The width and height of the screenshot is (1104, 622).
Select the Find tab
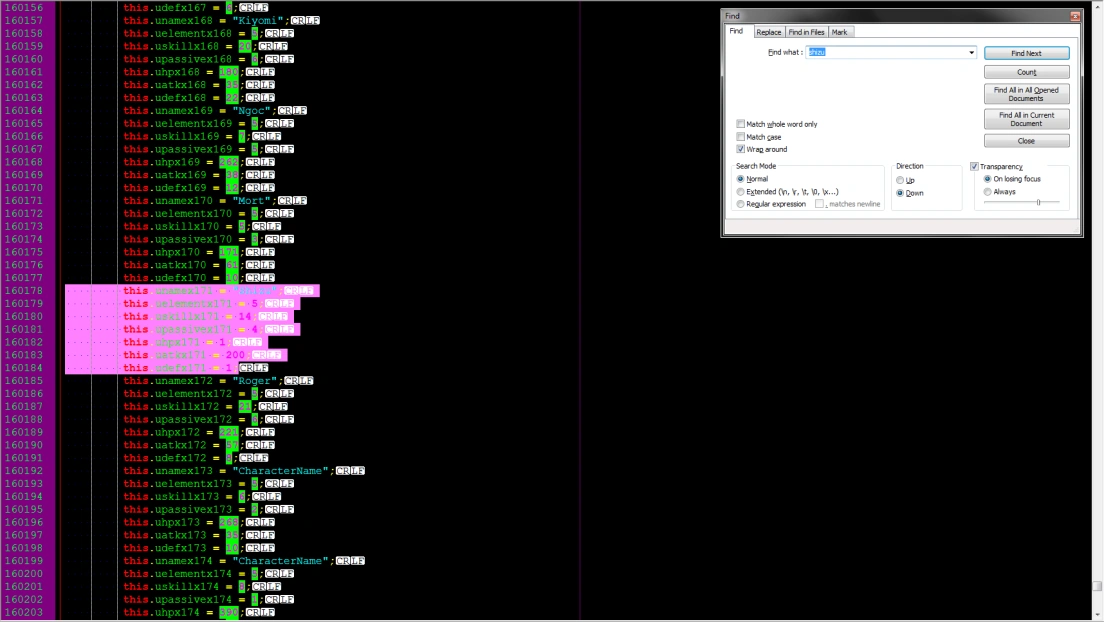coord(736,31)
